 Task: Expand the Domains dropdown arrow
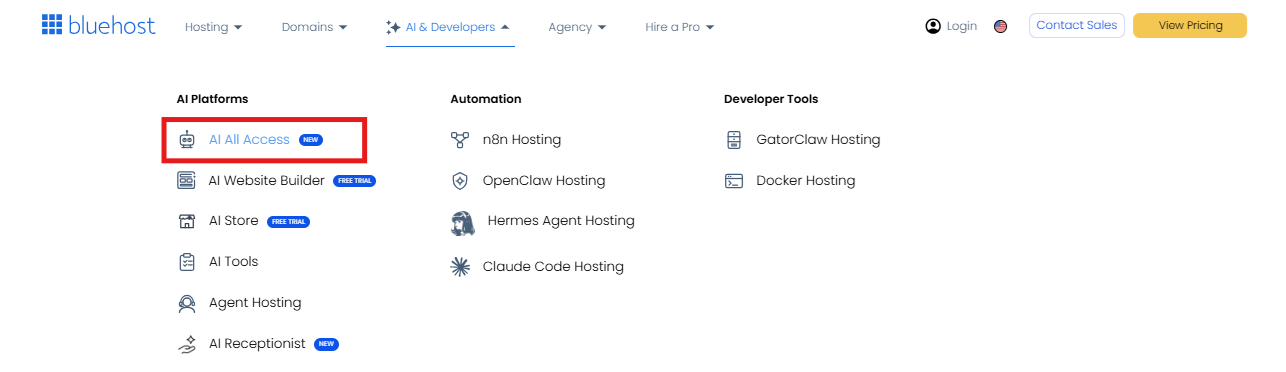tap(343, 28)
